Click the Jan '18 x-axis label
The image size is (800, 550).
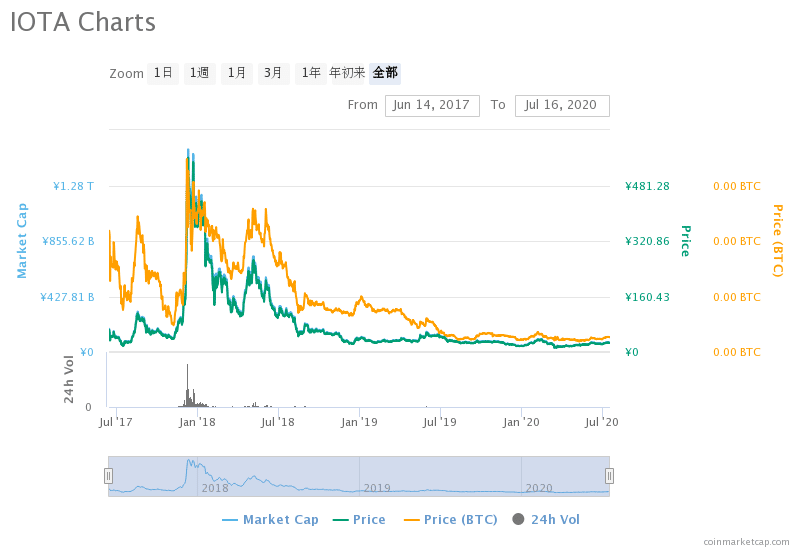(x=197, y=422)
